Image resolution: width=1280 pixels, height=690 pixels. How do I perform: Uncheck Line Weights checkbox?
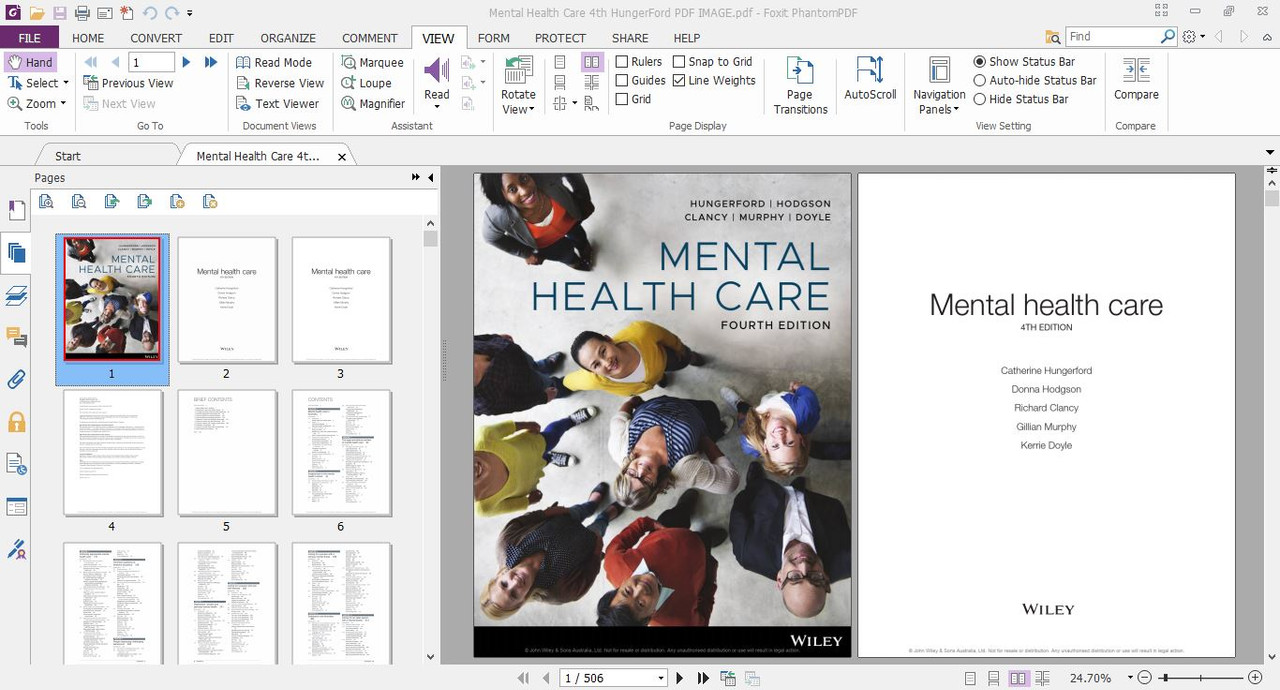pyautogui.click(x=678, y=81)
